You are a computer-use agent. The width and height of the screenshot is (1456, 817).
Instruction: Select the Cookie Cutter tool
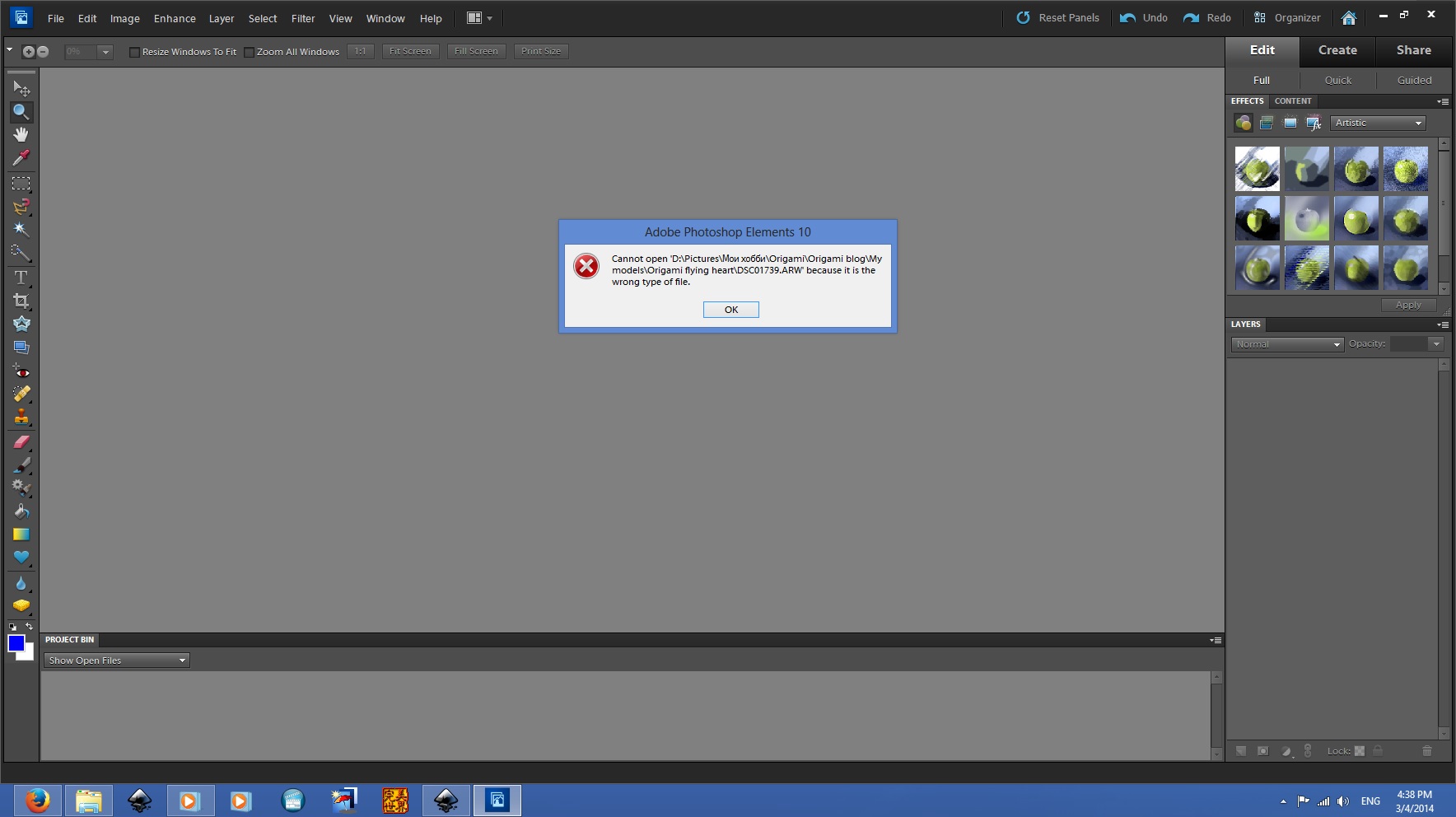(x=21, y=324)
